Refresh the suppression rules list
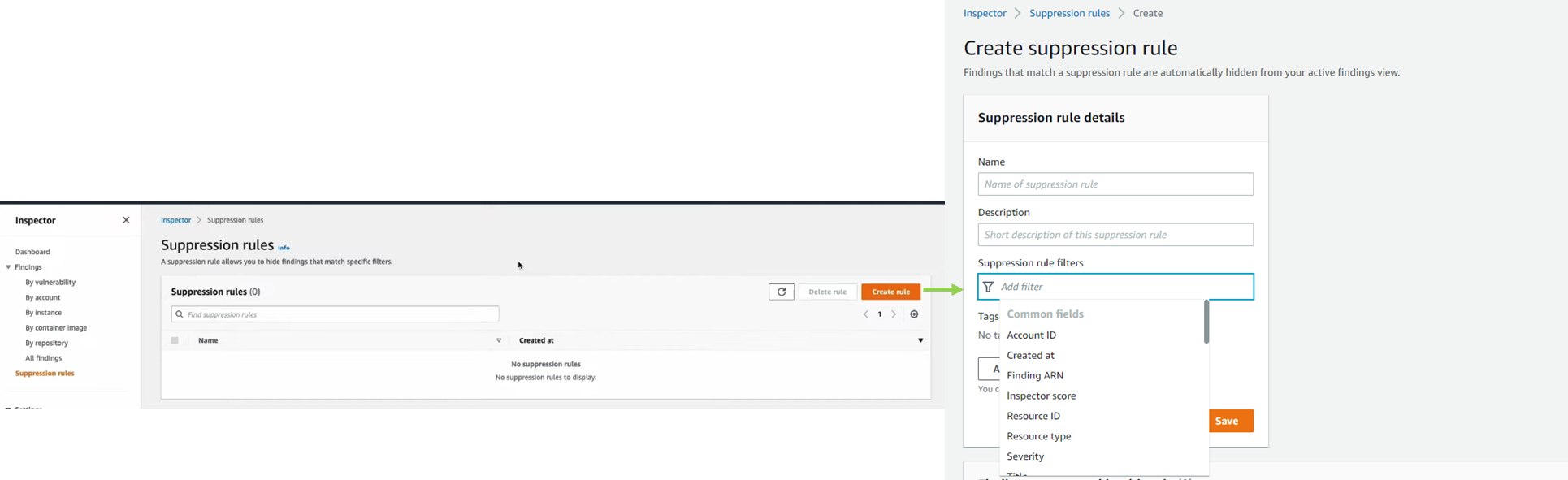The image size is (1568, 480). coord(782,292)
